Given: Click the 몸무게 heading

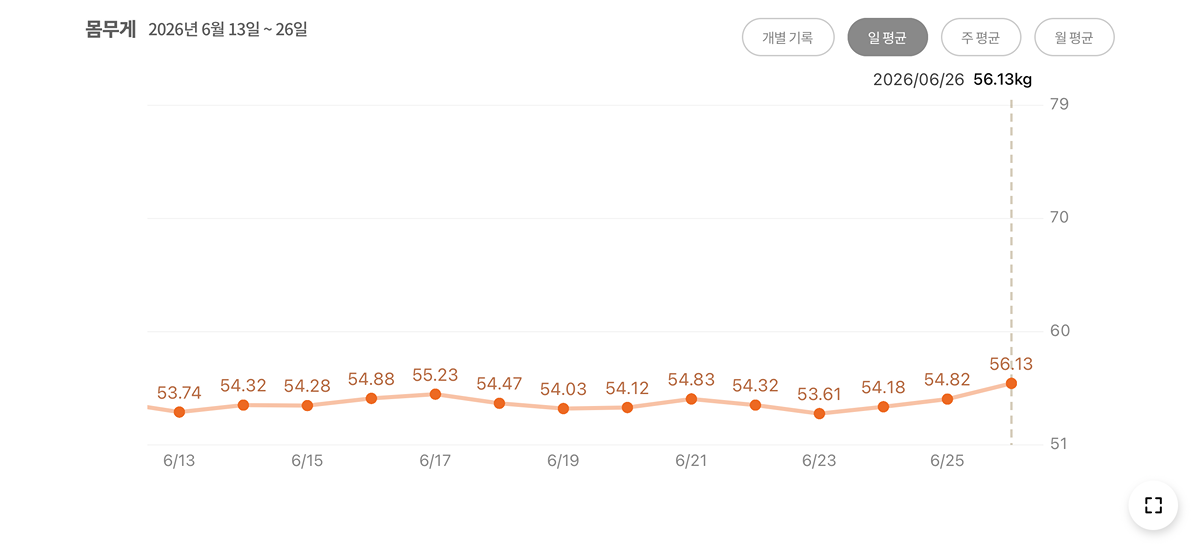Looking at the screenshot, I should pyautogui.click(x=111, y=29).
